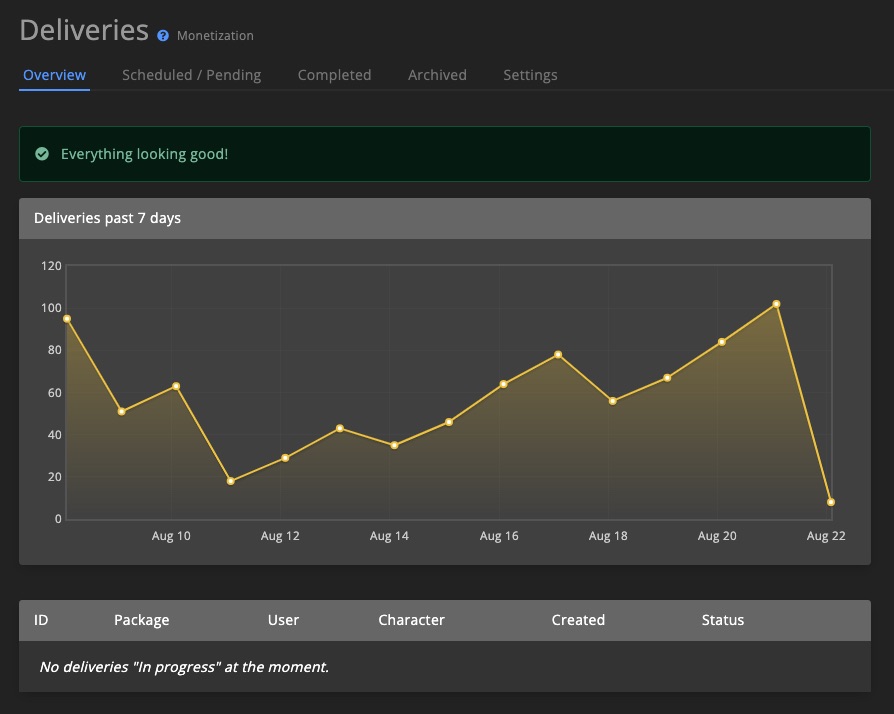Click the Deliveries past 7 days panel header
Screen dimensions: 894x714
pos(444,218)
